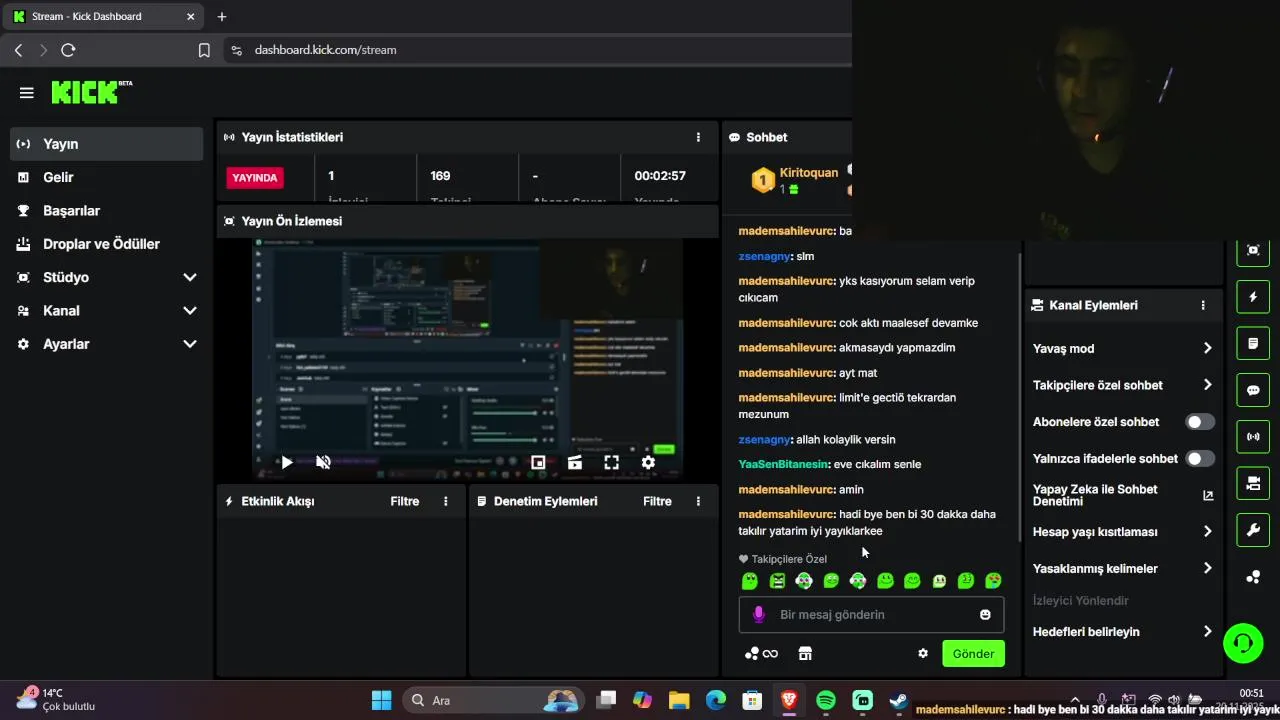Insert the first green emote

(x=750, y=581)
